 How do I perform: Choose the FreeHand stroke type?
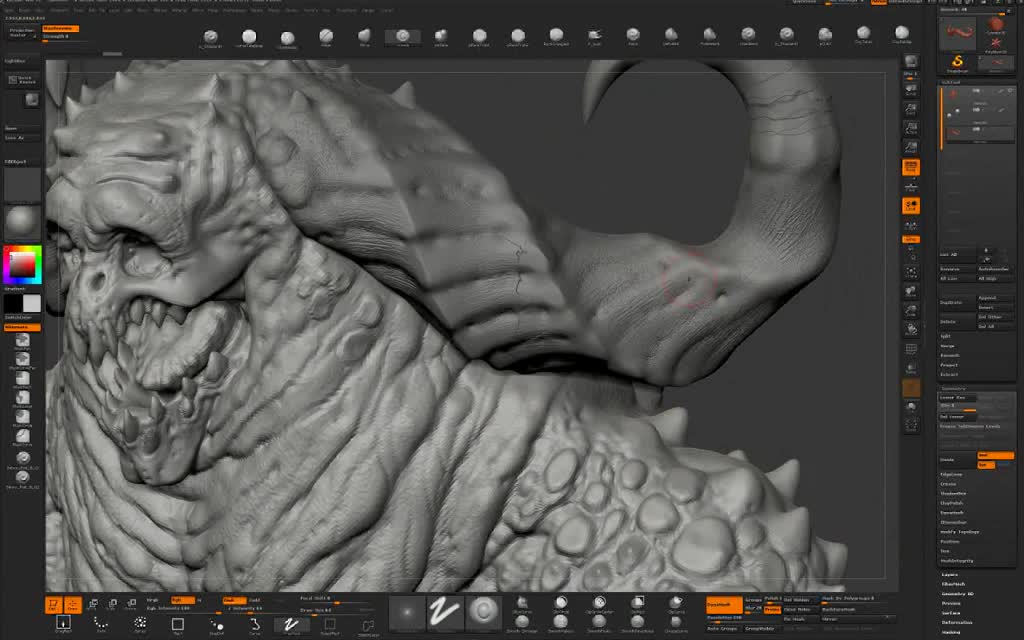(292, 626)
